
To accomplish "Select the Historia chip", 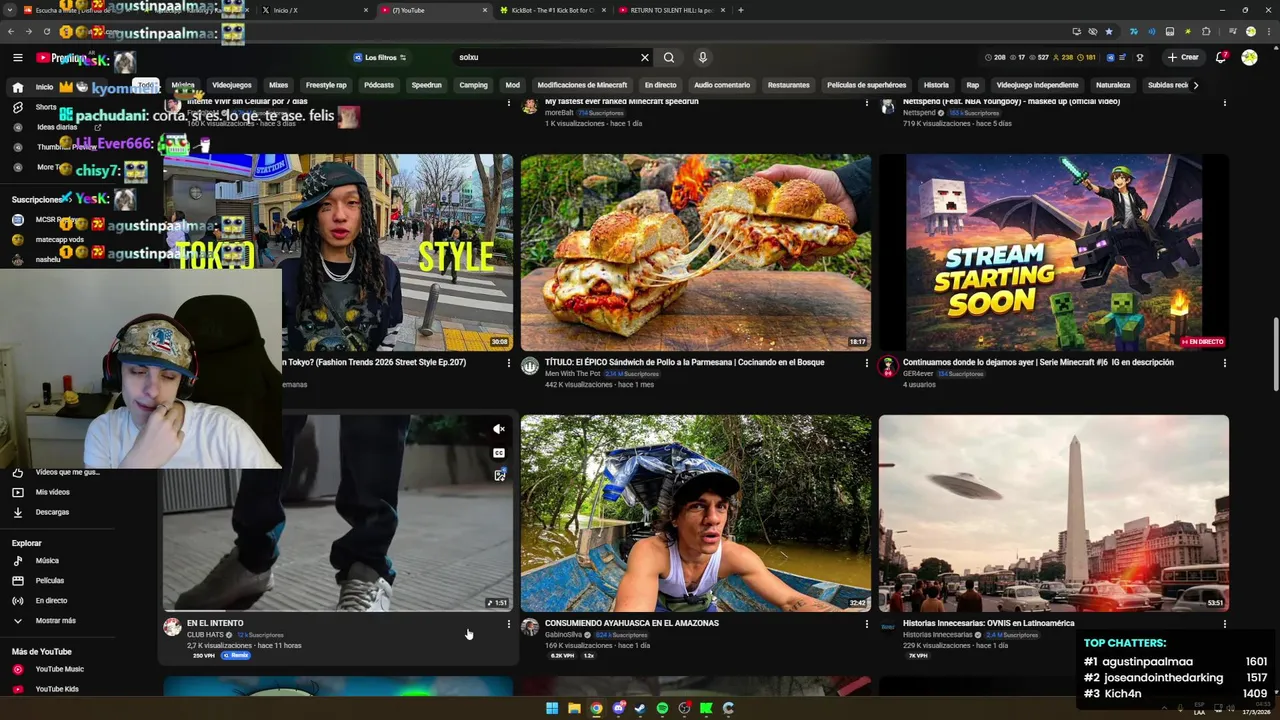I will (936, 85).
